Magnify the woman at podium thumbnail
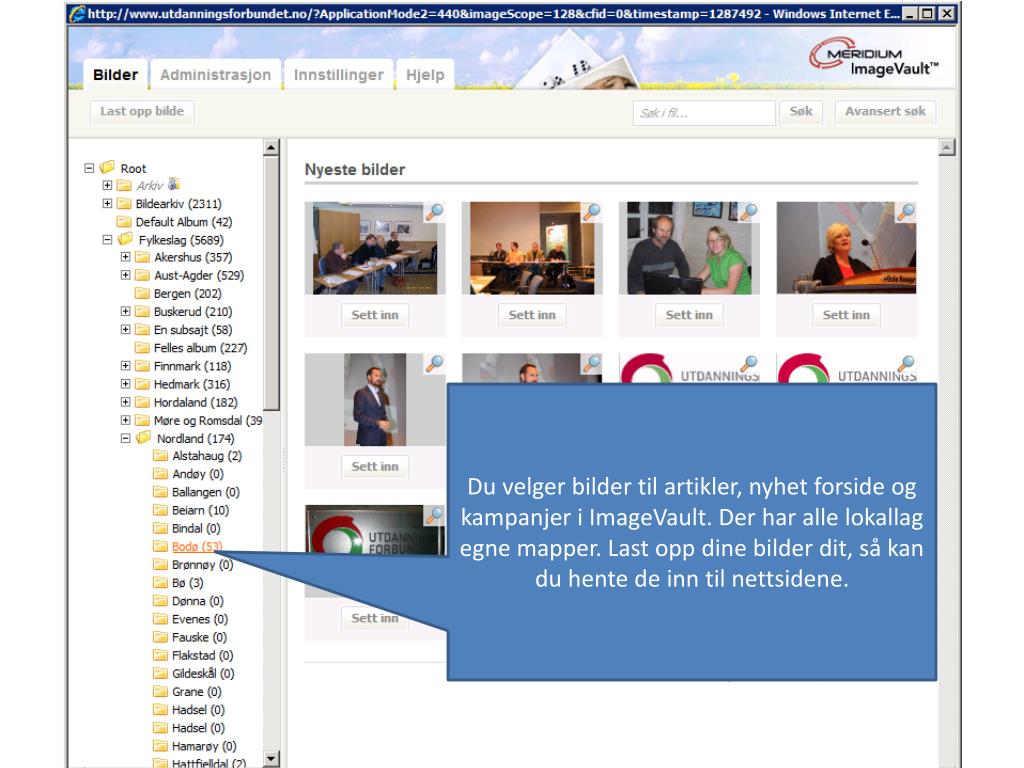Screen dimensions: 1024x768 (x=906, y=212)
